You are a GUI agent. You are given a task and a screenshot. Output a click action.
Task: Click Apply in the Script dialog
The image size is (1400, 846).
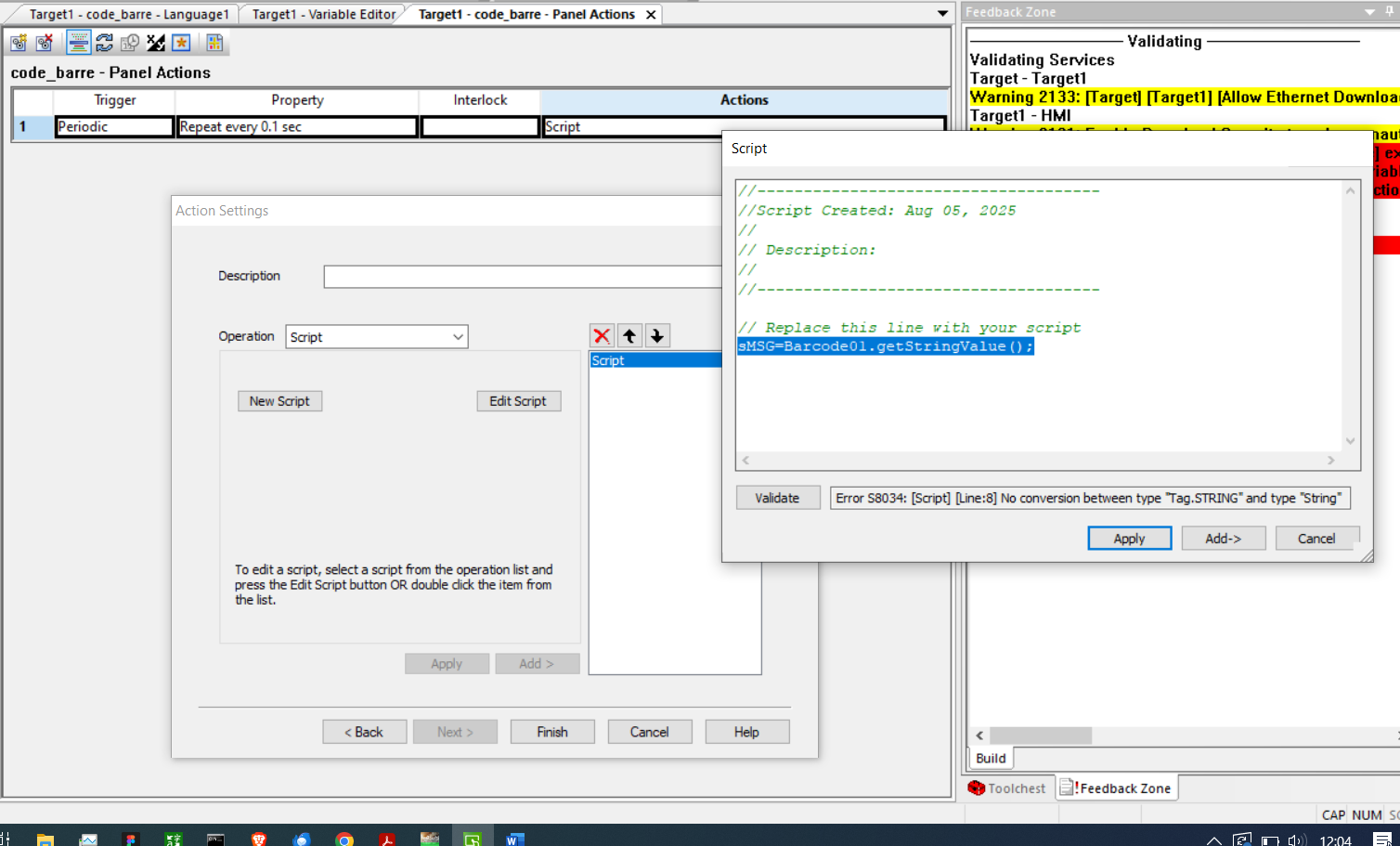tap(1129, 539)
